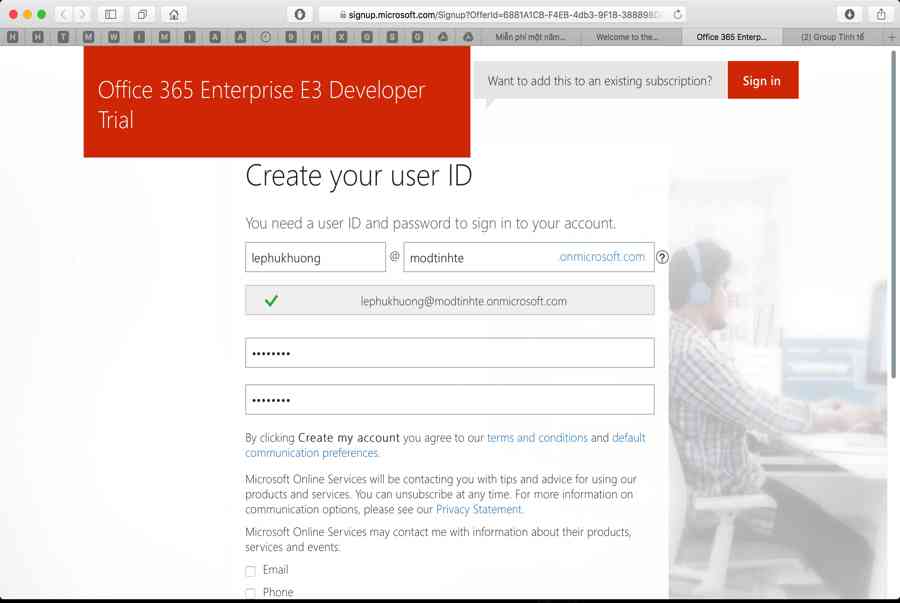900x603 pixels.
Task: Open the tab overview icon in toolbar
Action: [142, 15]
